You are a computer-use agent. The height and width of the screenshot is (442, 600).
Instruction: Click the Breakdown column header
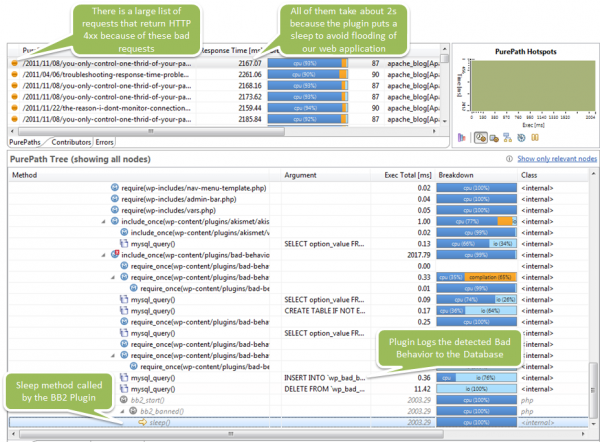pyautogui.click(x=456, y=175)
